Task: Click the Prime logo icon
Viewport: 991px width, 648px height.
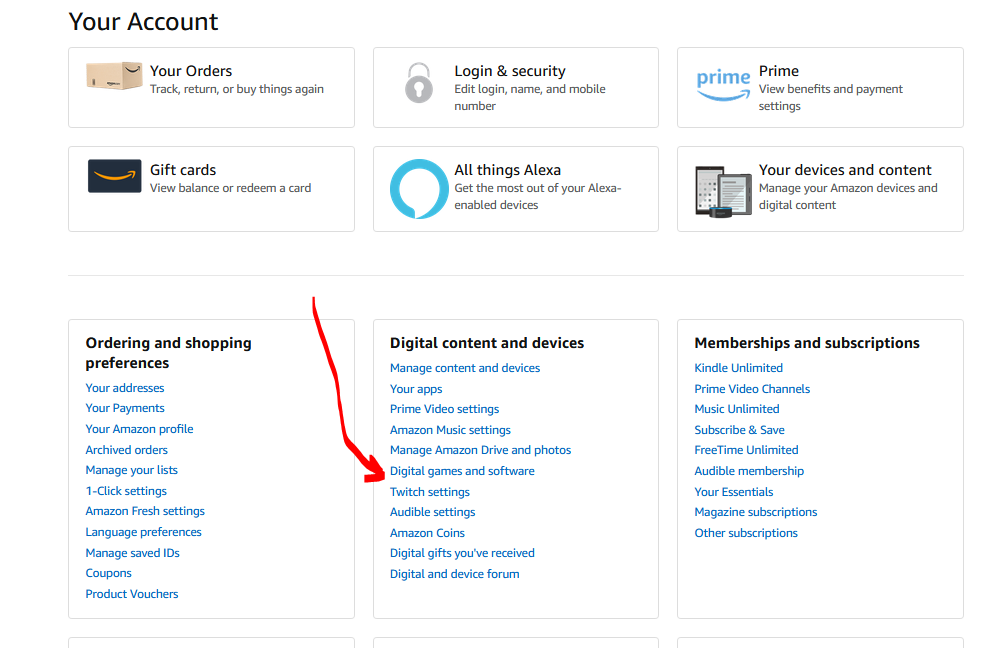Action: coord(723,85)
